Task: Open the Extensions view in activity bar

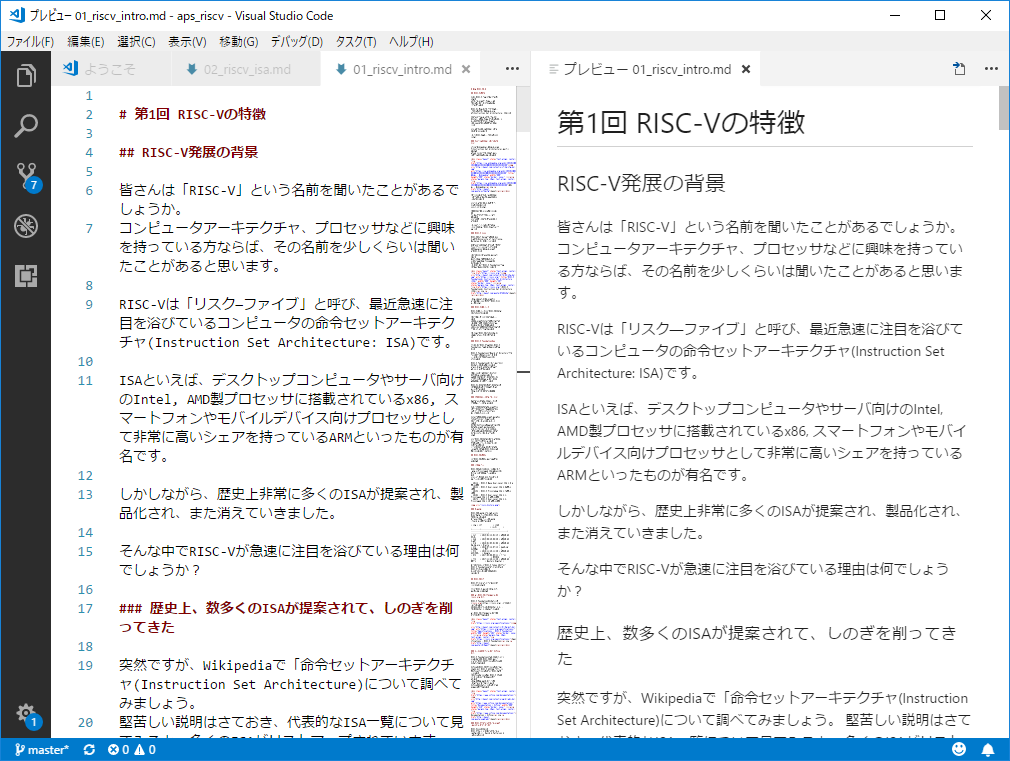Action: coord(26,276)
